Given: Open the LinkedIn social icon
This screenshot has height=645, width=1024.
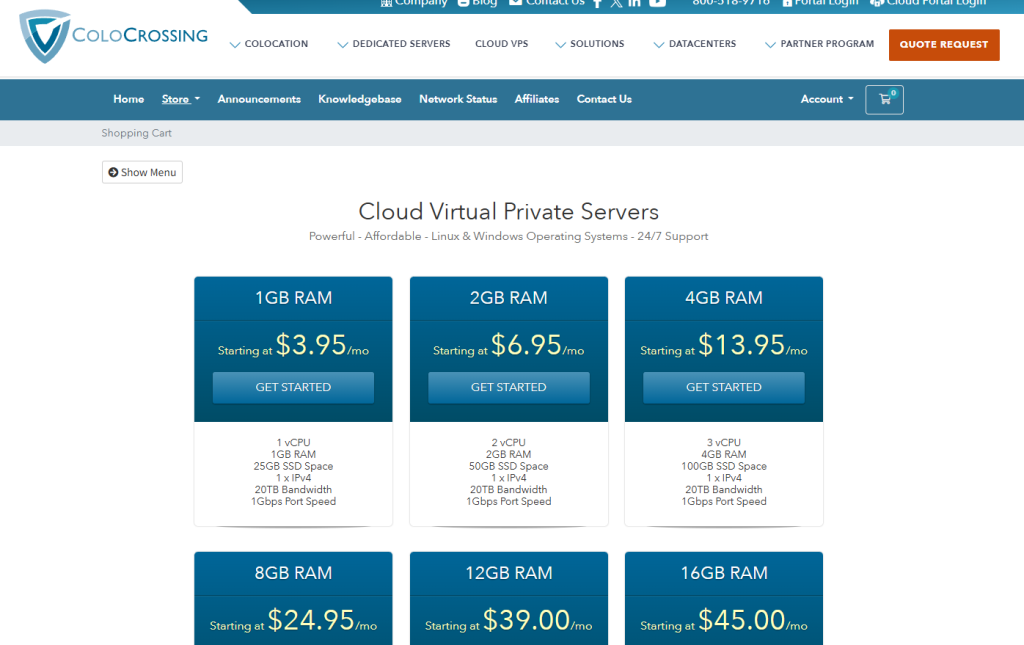Looking at the screenshot, I should coord(634,3).
